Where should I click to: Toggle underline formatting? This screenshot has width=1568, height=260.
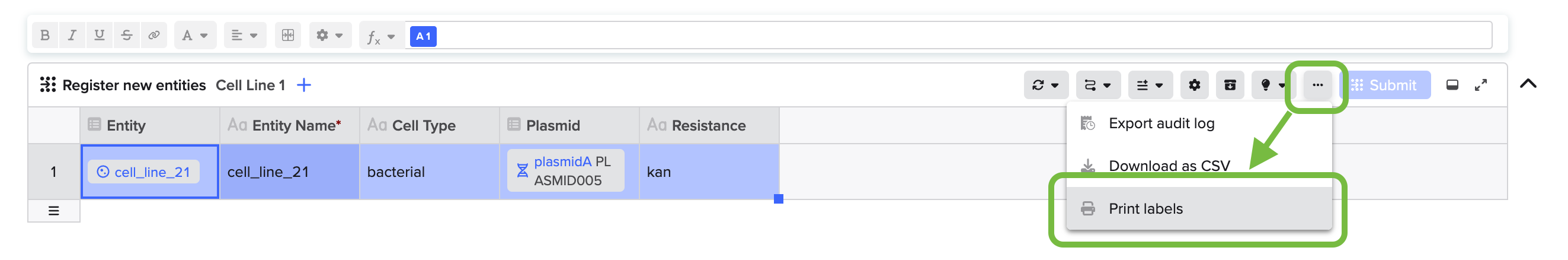99,36
